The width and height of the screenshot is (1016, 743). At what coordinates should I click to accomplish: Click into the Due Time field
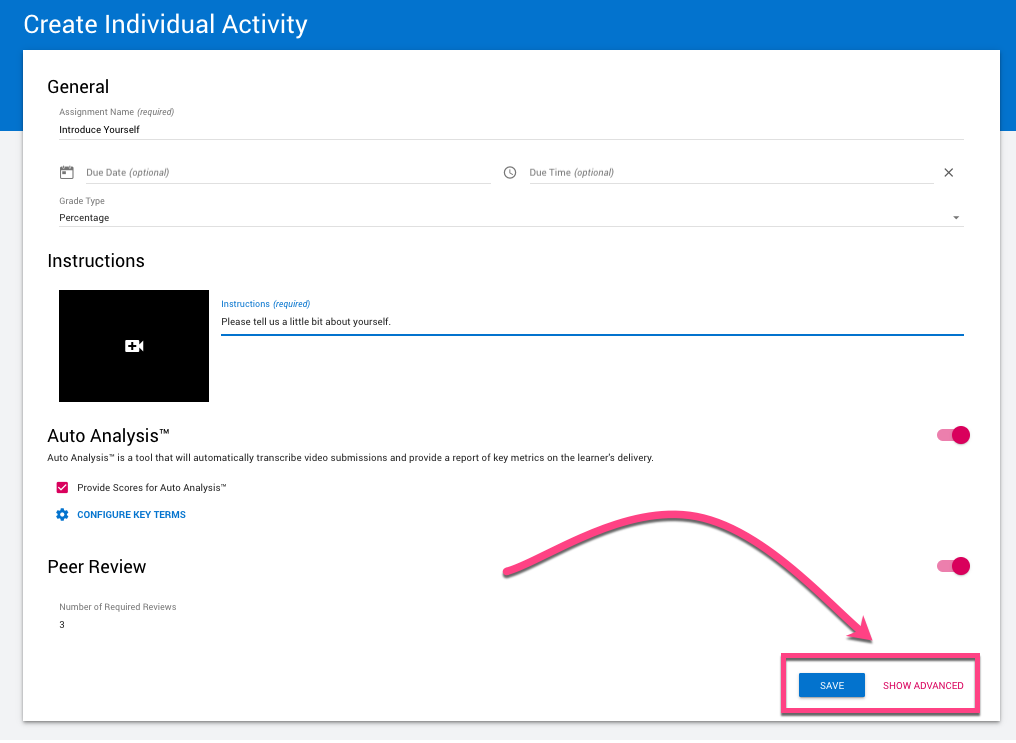pyautogui.click(x=730, y=172)
